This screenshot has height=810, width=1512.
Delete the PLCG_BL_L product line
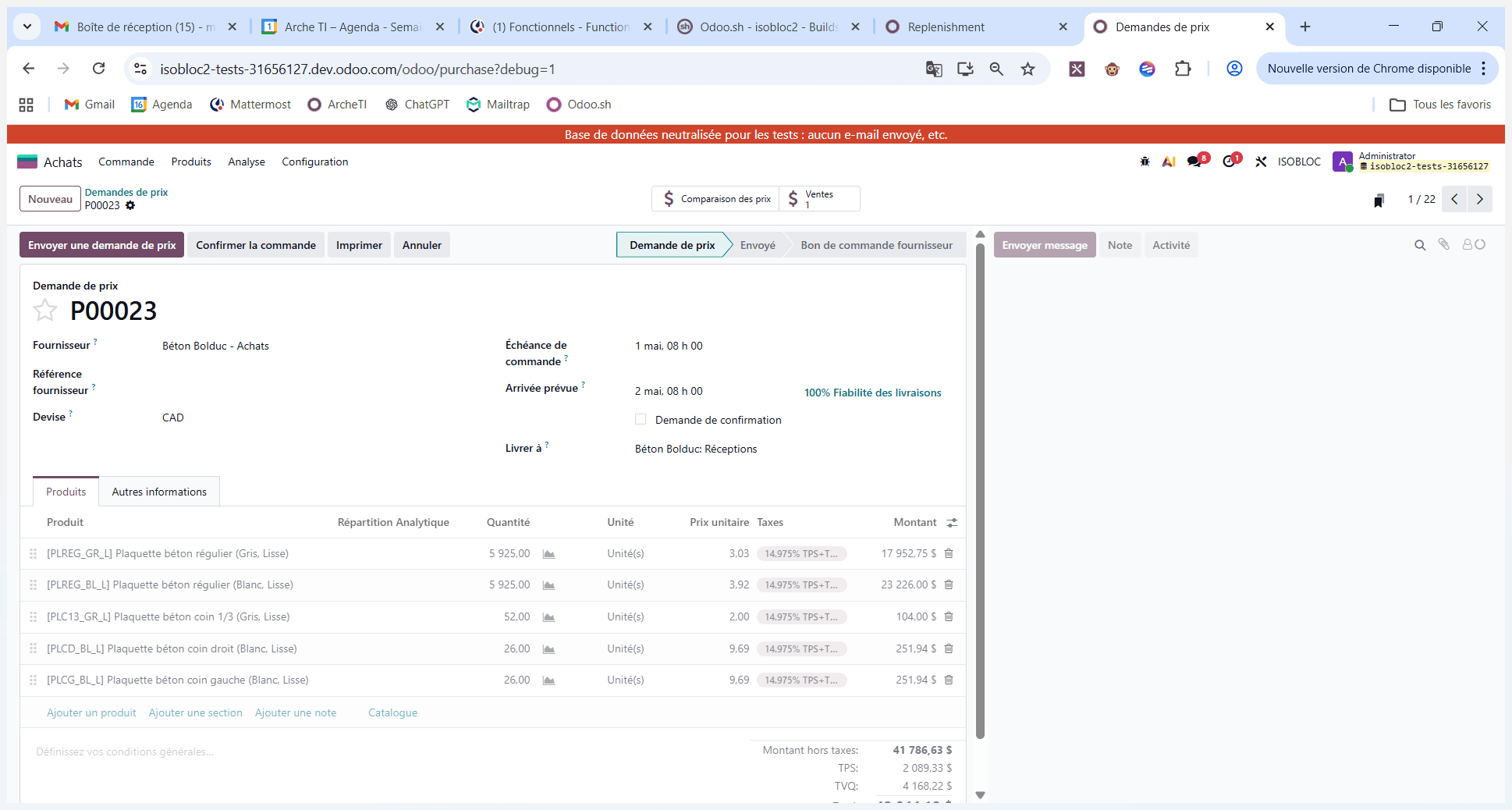pos(949,680)
